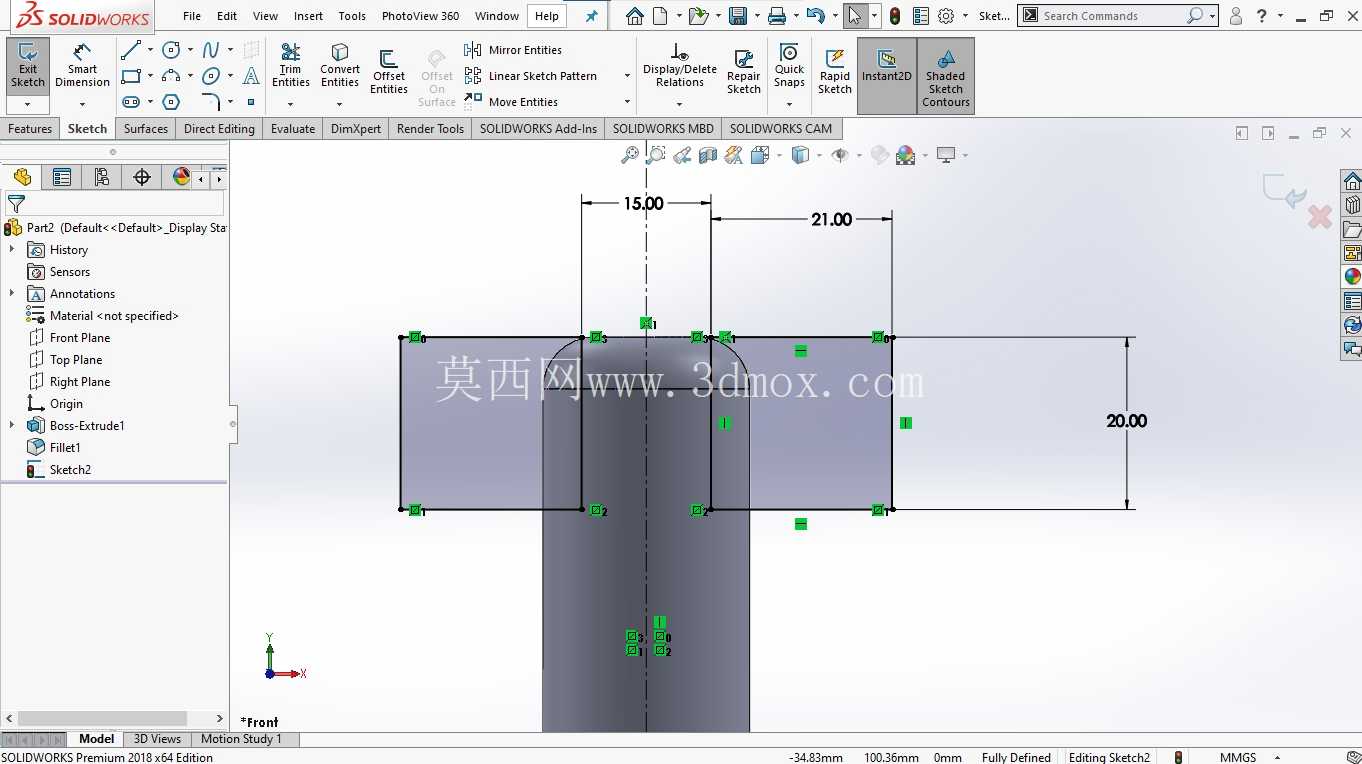Pin the menu bar with pushpin

click(x=592, y=16)
